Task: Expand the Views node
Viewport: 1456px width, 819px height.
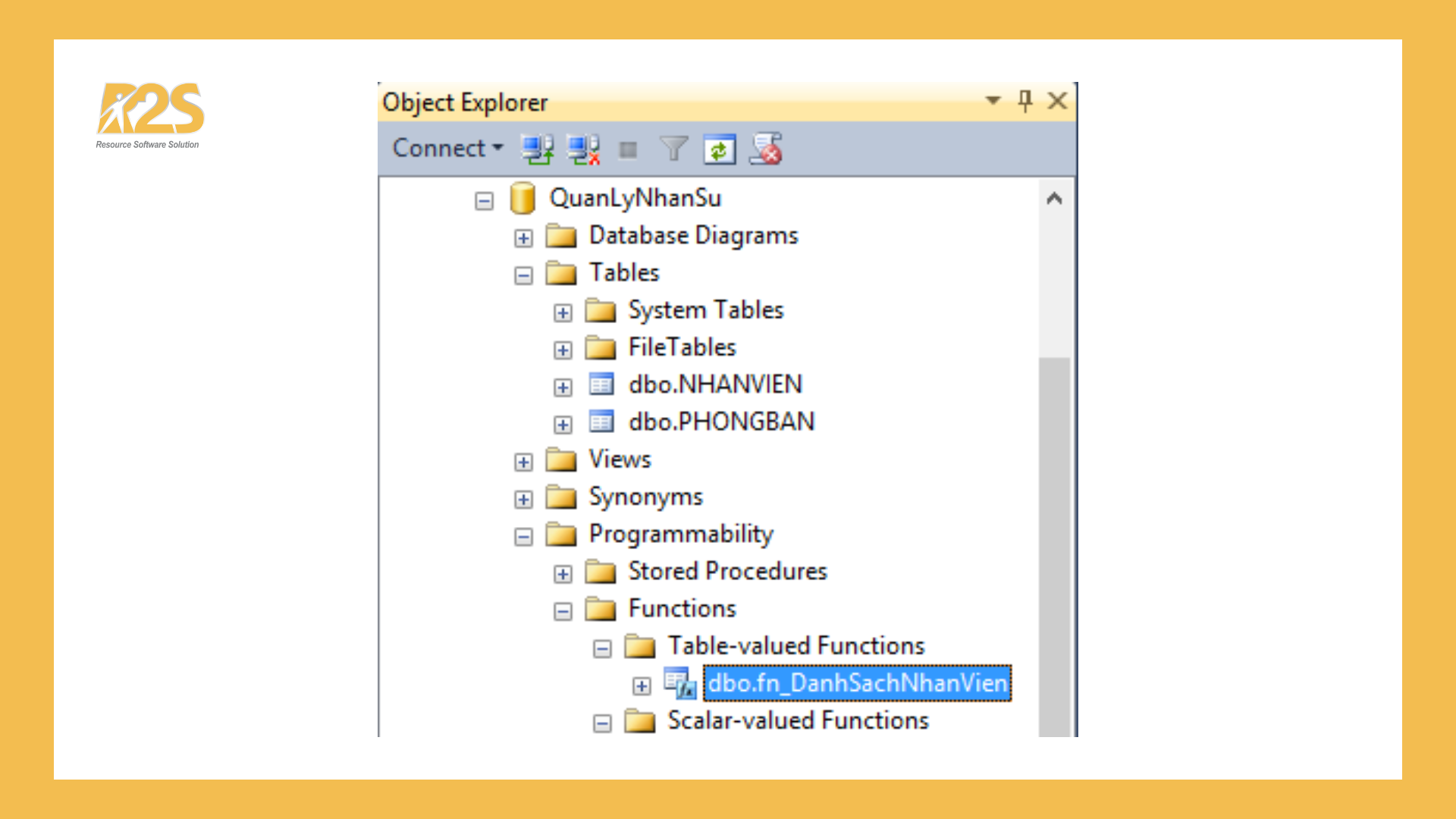Action: [523, 461]
